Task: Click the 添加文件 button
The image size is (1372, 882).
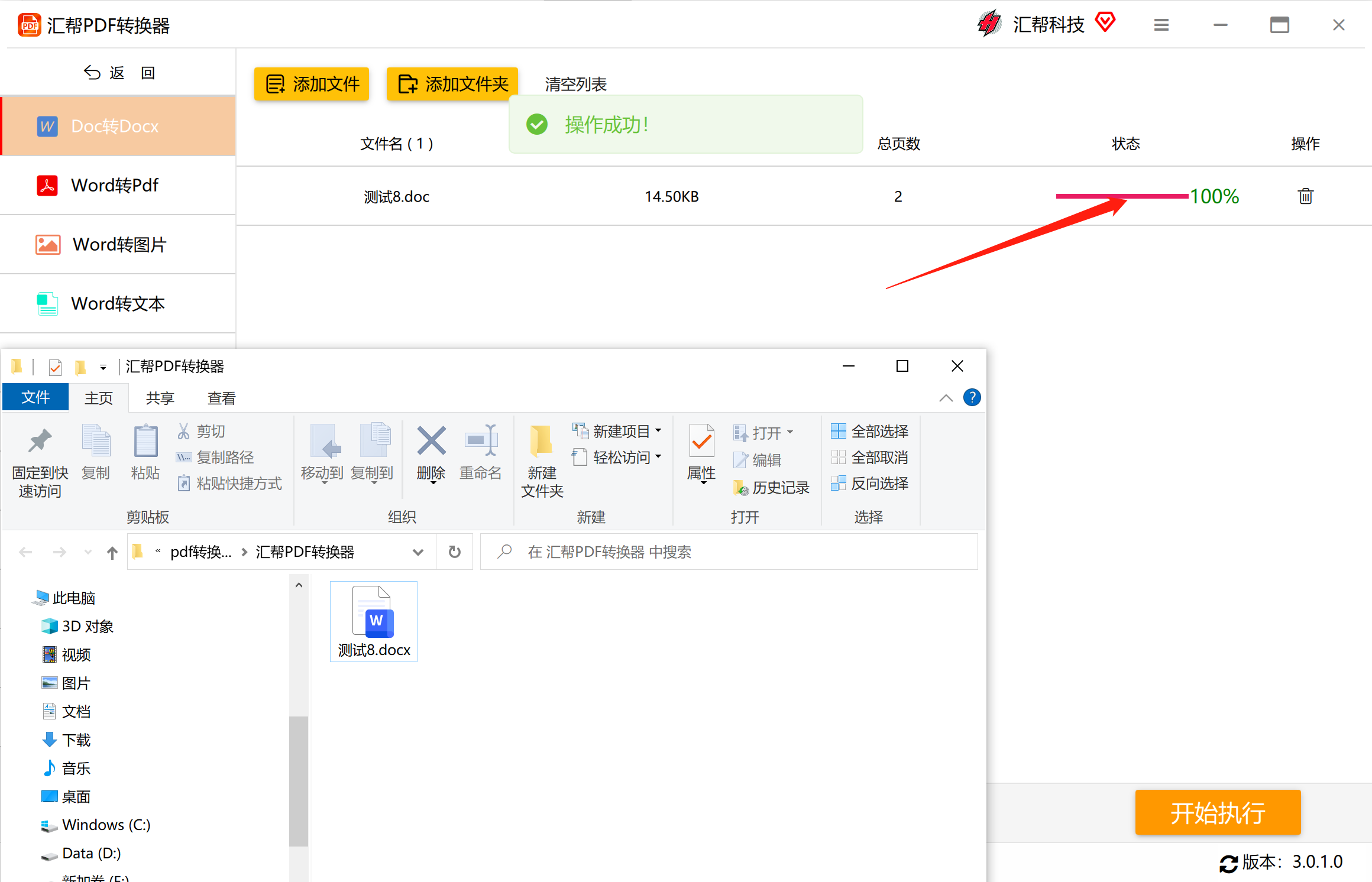Action: pos(312,84)
